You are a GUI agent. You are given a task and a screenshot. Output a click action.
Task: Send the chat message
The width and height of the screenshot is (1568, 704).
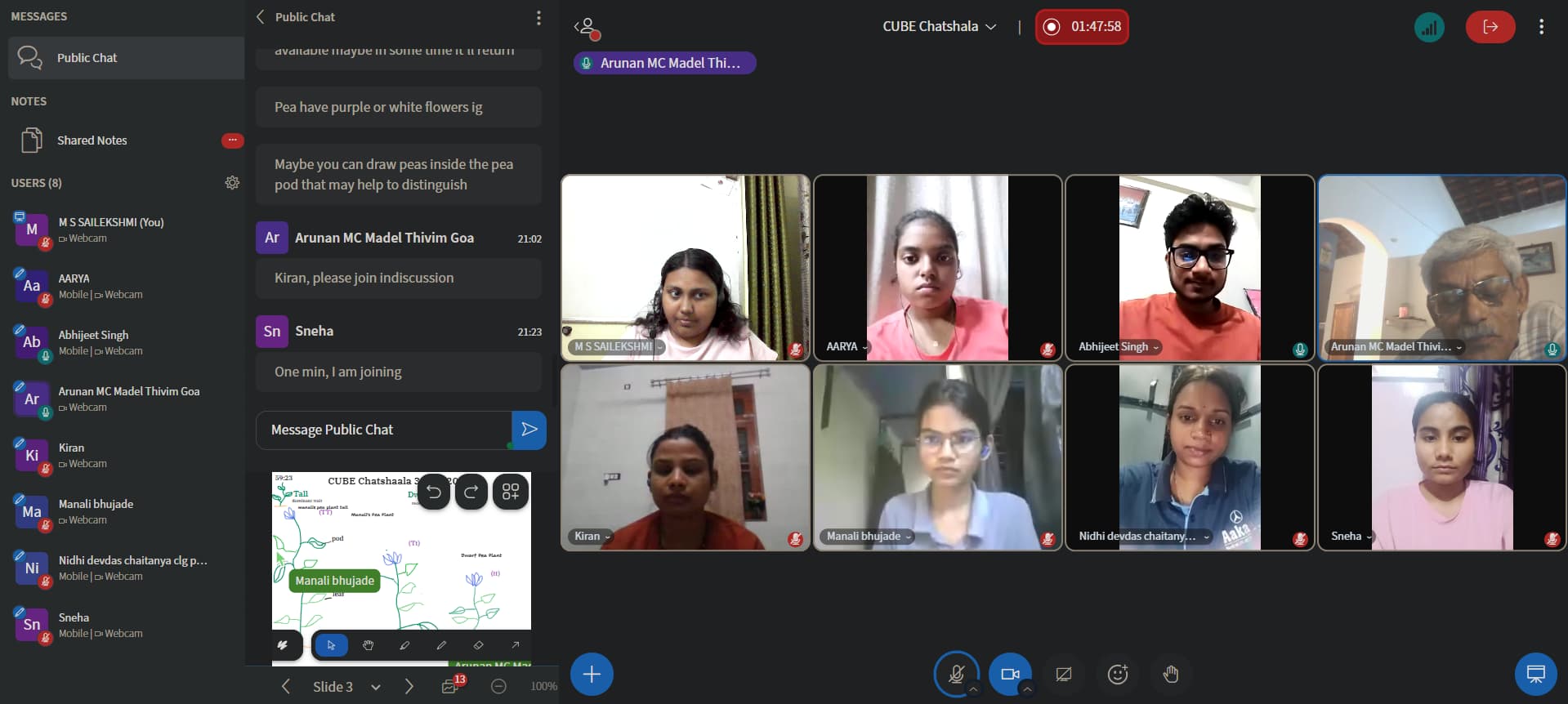[529, 430]
